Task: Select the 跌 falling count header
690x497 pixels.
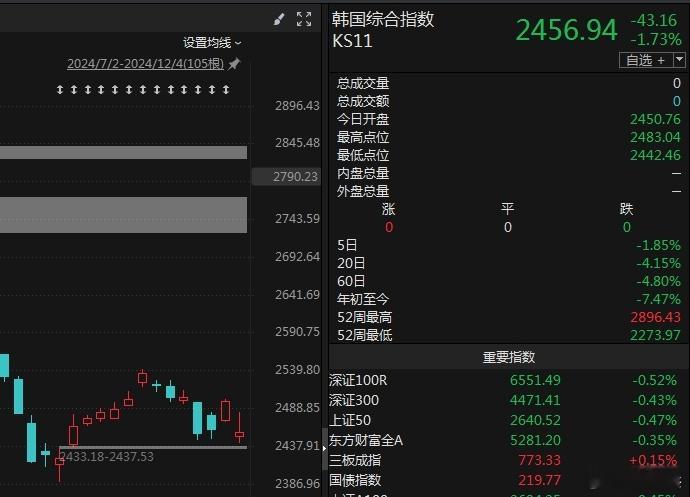Action: click(626, 209)
